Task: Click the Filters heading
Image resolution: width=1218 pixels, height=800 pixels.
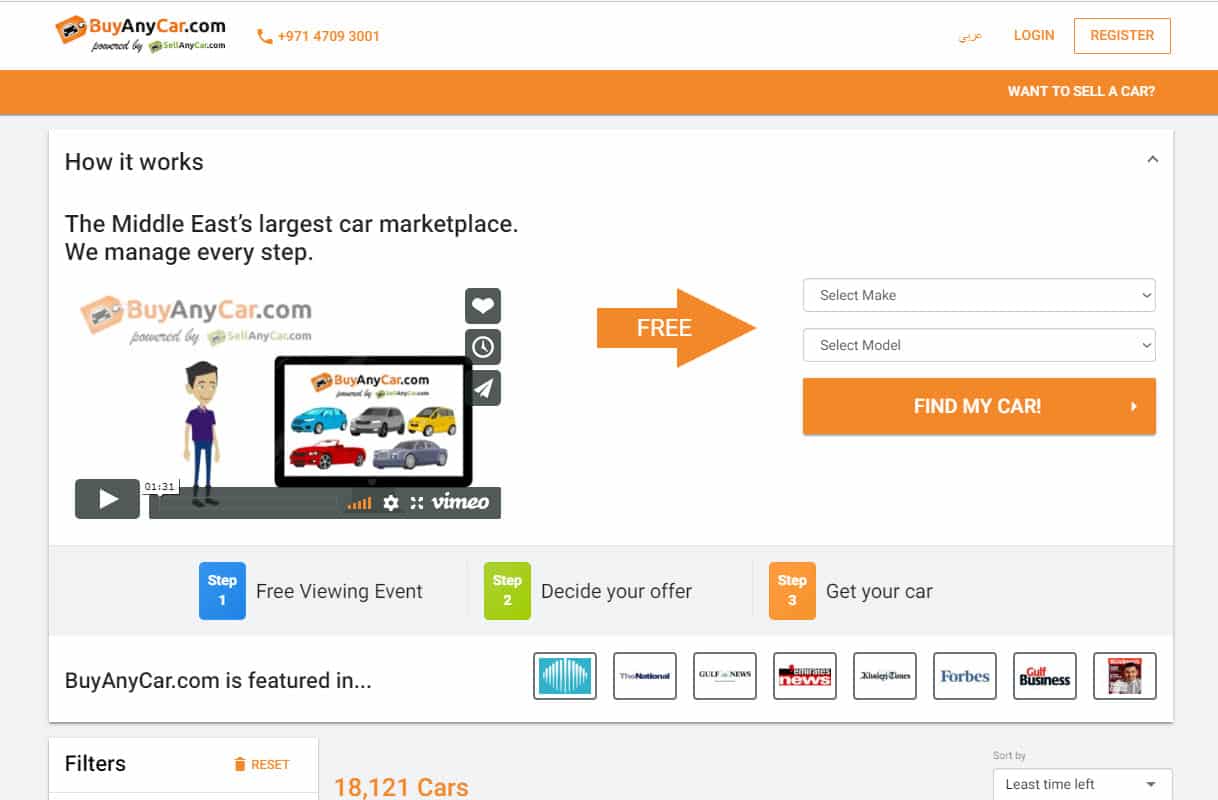Action: pos(95,764)
